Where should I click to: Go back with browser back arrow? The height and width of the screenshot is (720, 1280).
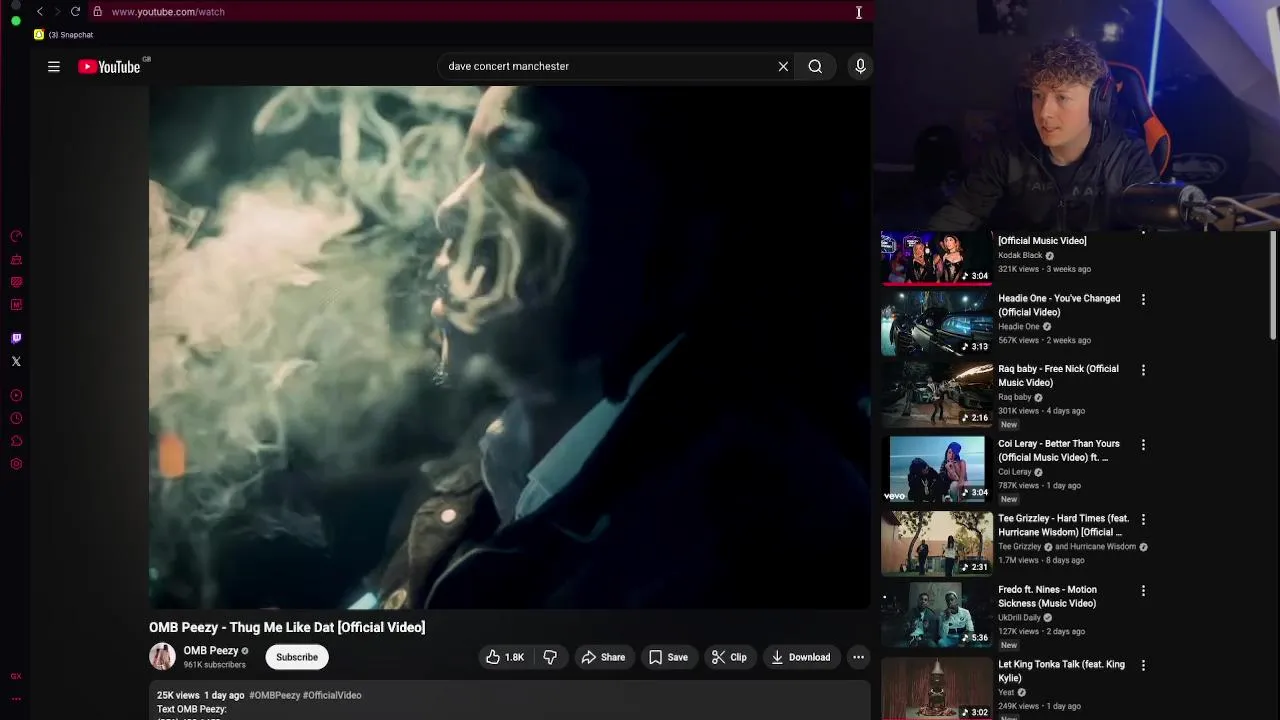[39, 12]
